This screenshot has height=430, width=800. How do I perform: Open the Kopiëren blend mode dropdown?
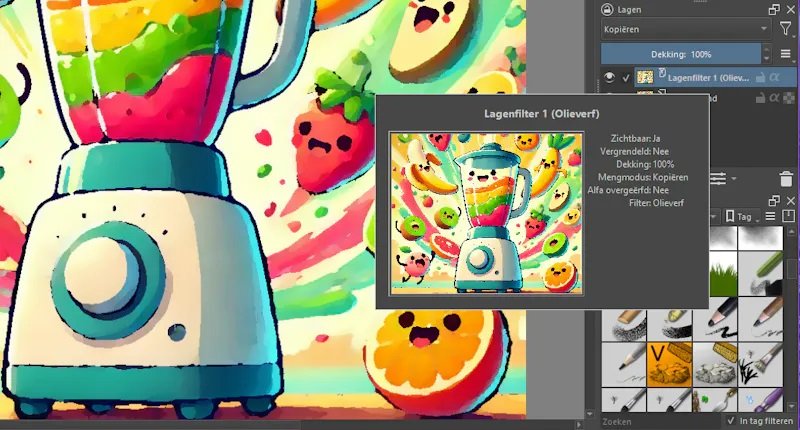[x=686, y=29]
